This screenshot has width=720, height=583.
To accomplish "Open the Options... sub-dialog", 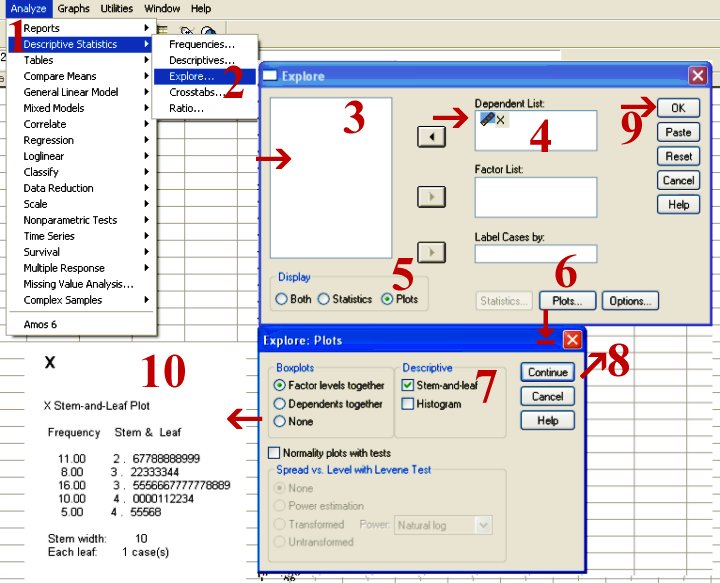I will [x=630, y=301].
